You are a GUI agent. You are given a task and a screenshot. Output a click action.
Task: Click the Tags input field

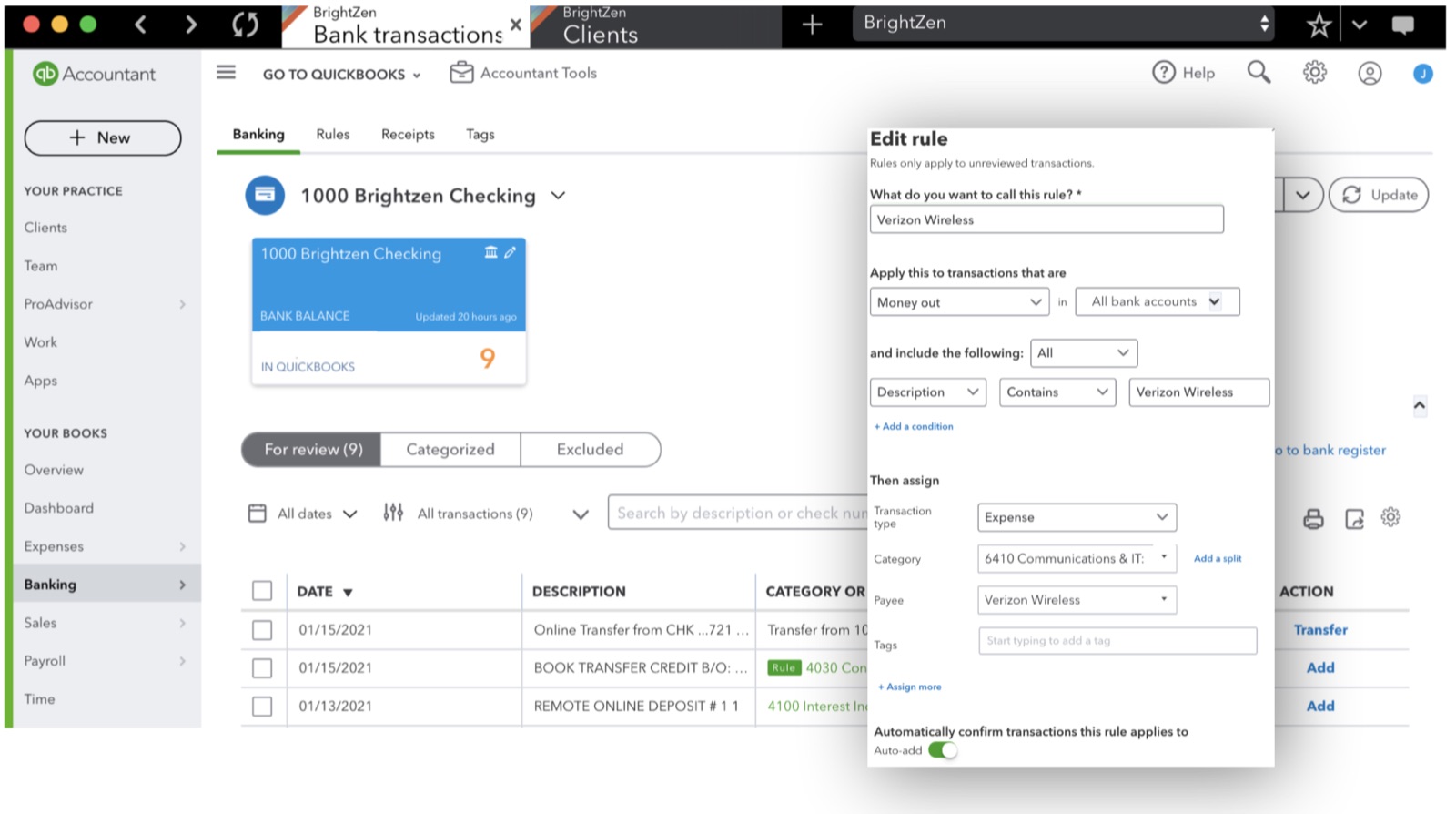coord(1117,641)
